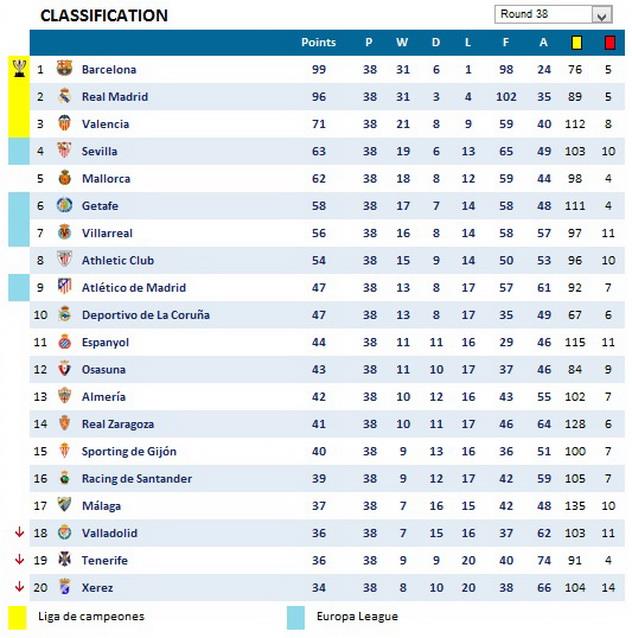Click the CLASSIFICATION heading
632x638 pixels.
click(104, 15)
